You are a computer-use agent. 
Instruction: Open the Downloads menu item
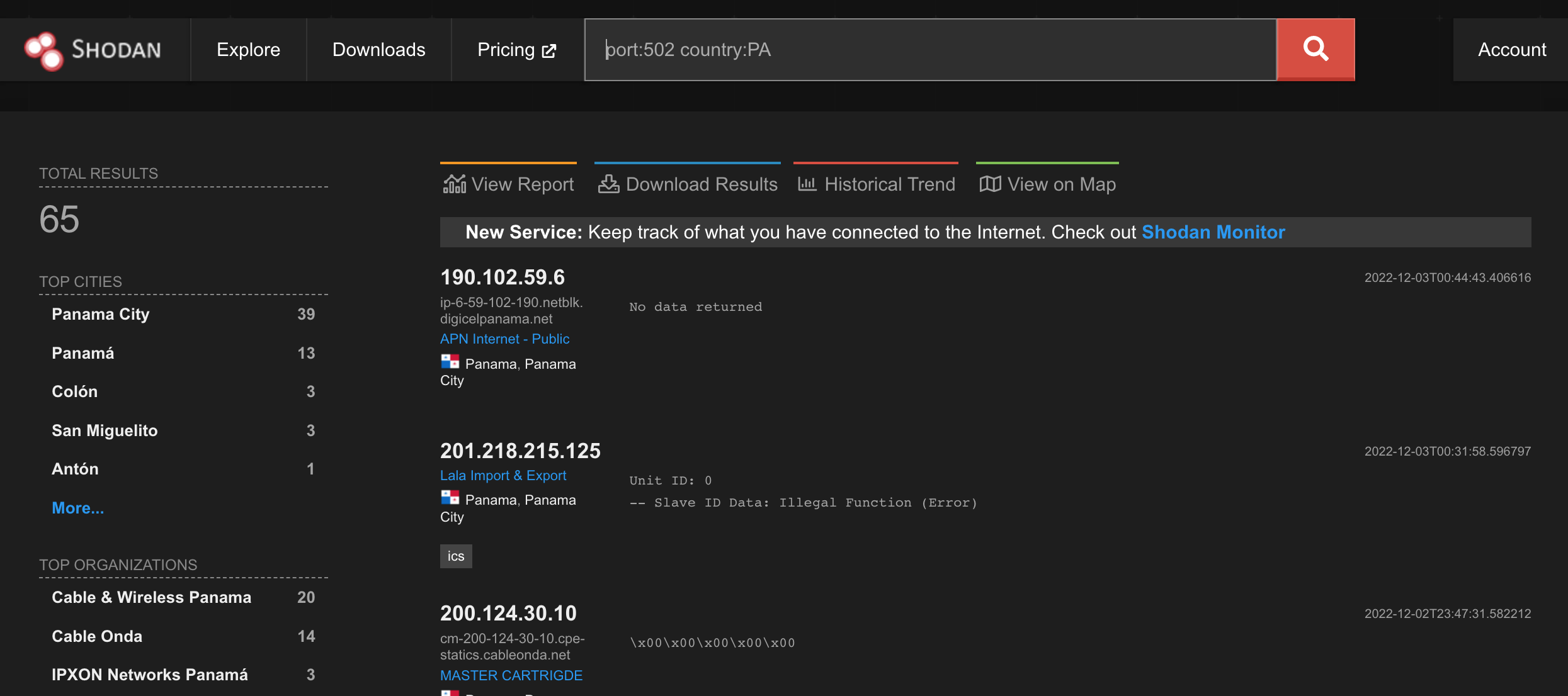click(x=378, y=50)
